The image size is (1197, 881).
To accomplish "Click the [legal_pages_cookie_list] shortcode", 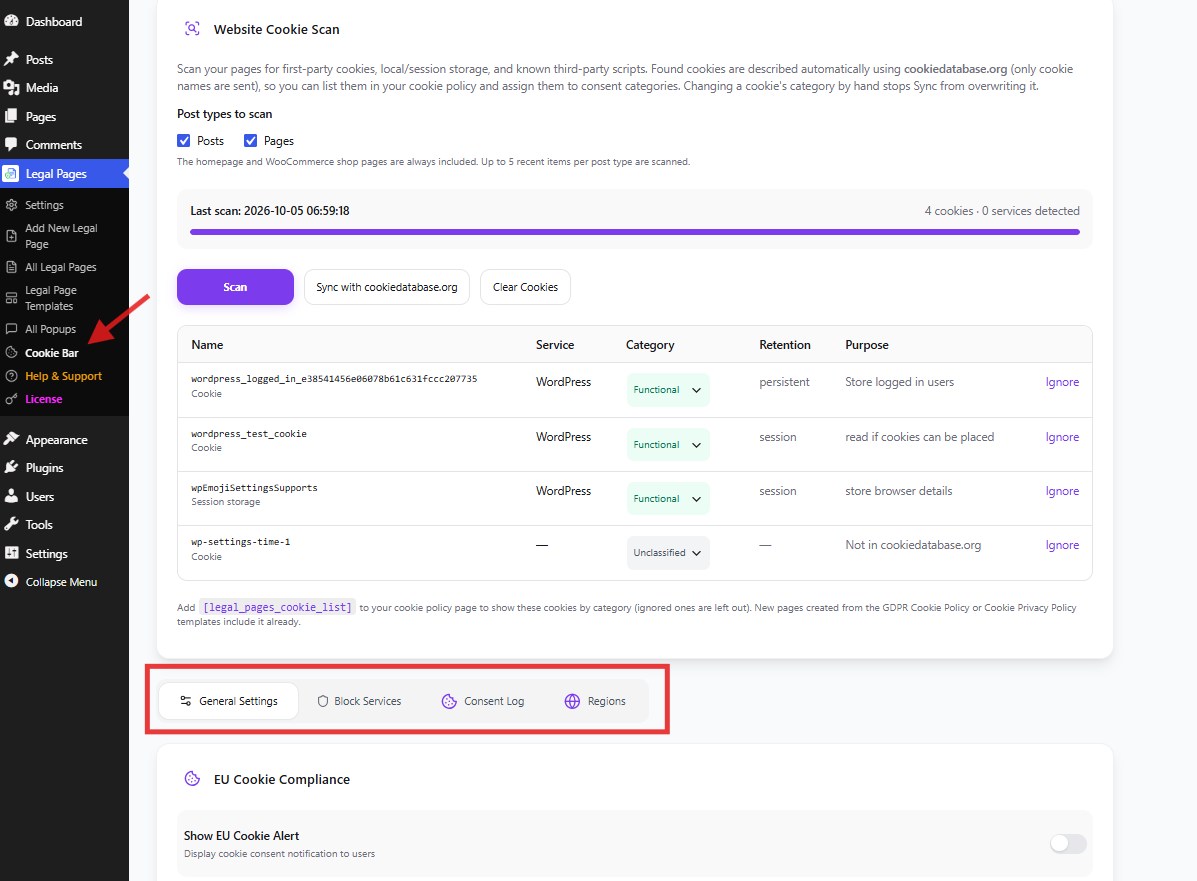I will coord(278,608).
